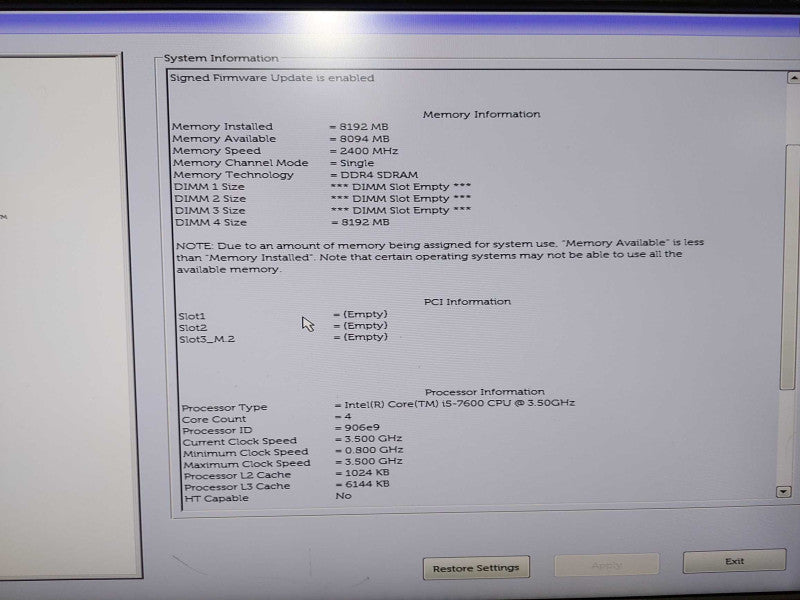800x600 pixels.
Task: Select the 0.800 GHz value
Action: click(x=374, y=450)
